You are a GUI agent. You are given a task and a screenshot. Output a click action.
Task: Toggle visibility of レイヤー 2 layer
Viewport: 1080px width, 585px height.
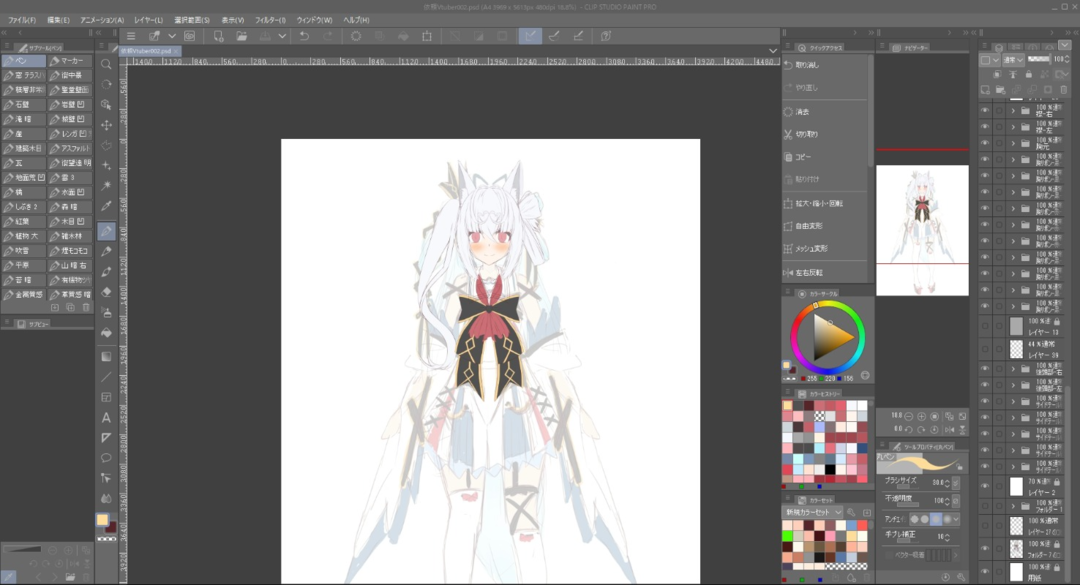[985, 487]
